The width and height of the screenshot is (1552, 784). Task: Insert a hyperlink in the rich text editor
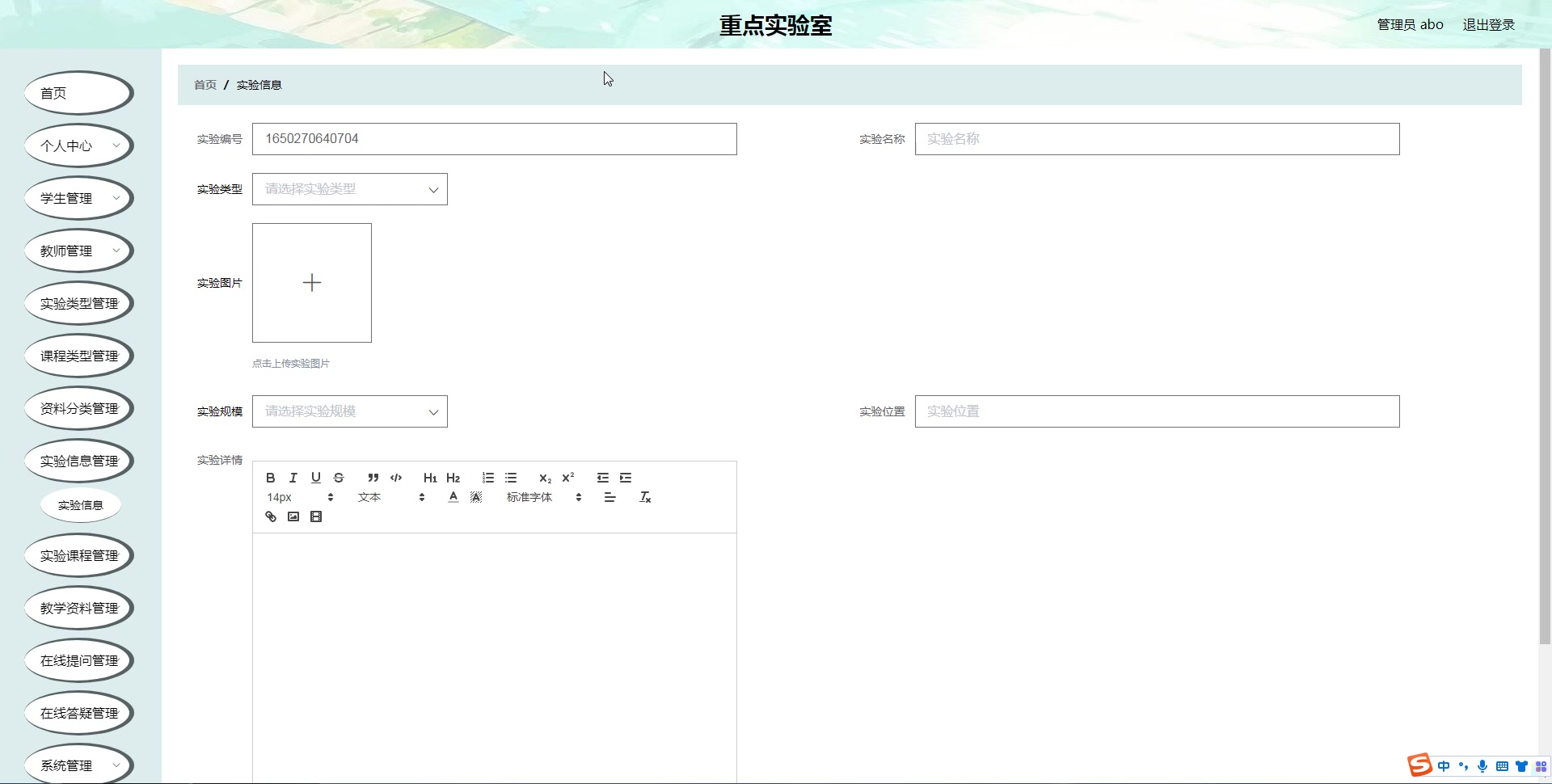pyautogui.click(x=270, y=516)
